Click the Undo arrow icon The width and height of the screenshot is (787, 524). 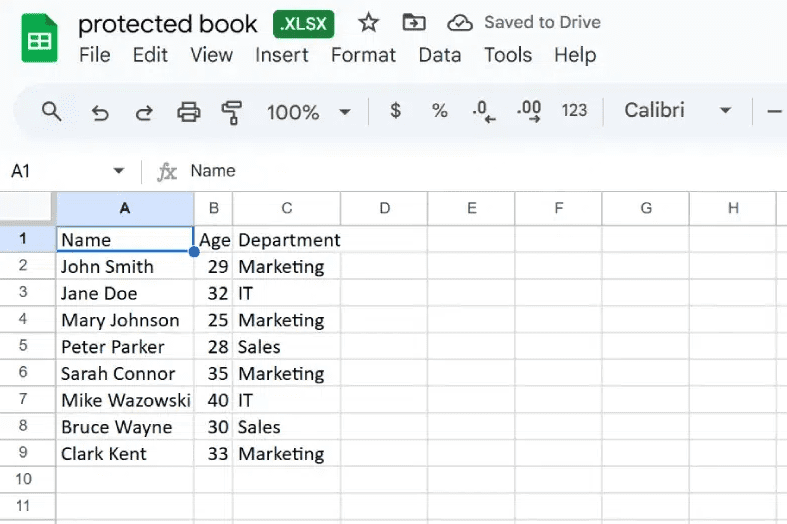pyautogui.click(x=100, y=112)
